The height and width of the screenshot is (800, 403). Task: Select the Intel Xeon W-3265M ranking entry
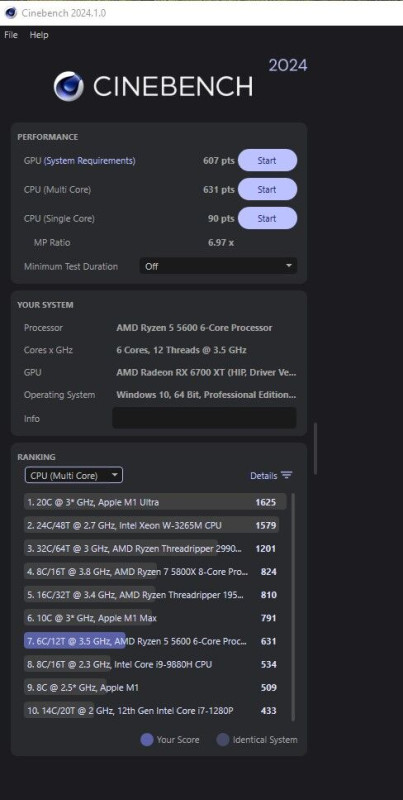coord(155,525)
